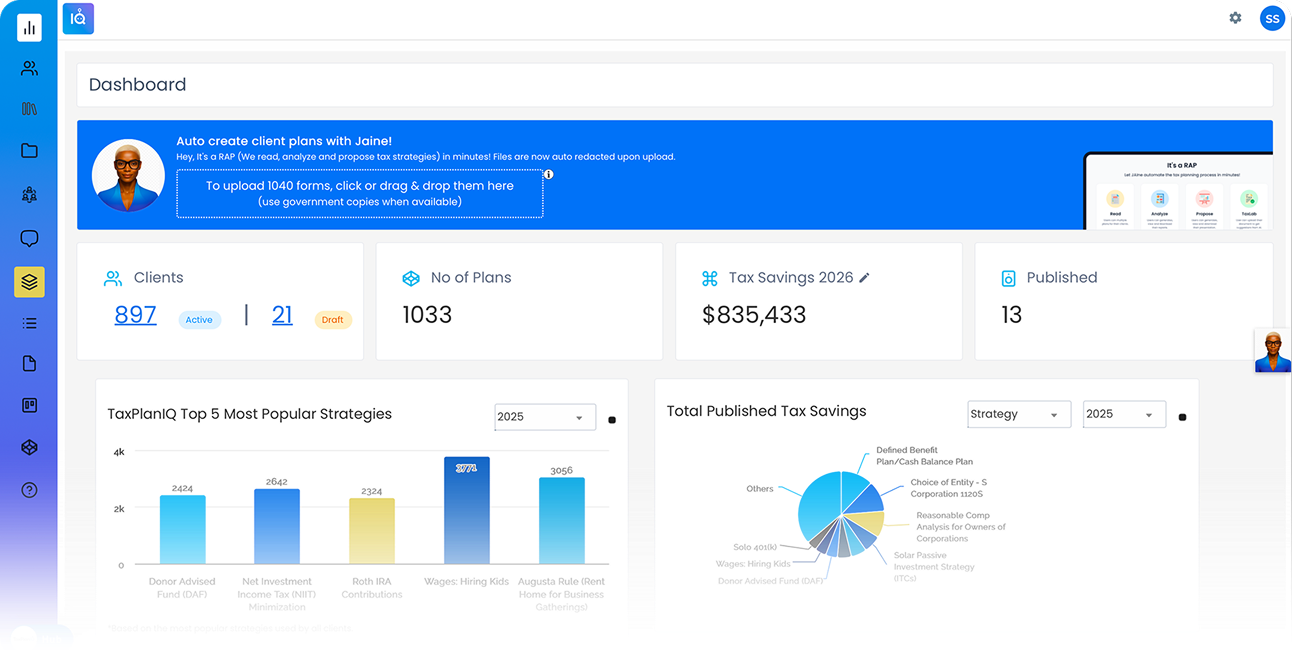This screenshot has width=1292, height=658.
Task: Edit Tax Savings 2026 with pencil icon
Action: [x=865, y=278]
